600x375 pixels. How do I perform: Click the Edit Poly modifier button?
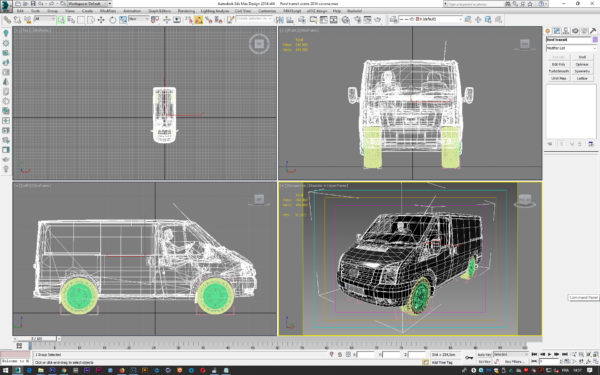coord(559,64)
